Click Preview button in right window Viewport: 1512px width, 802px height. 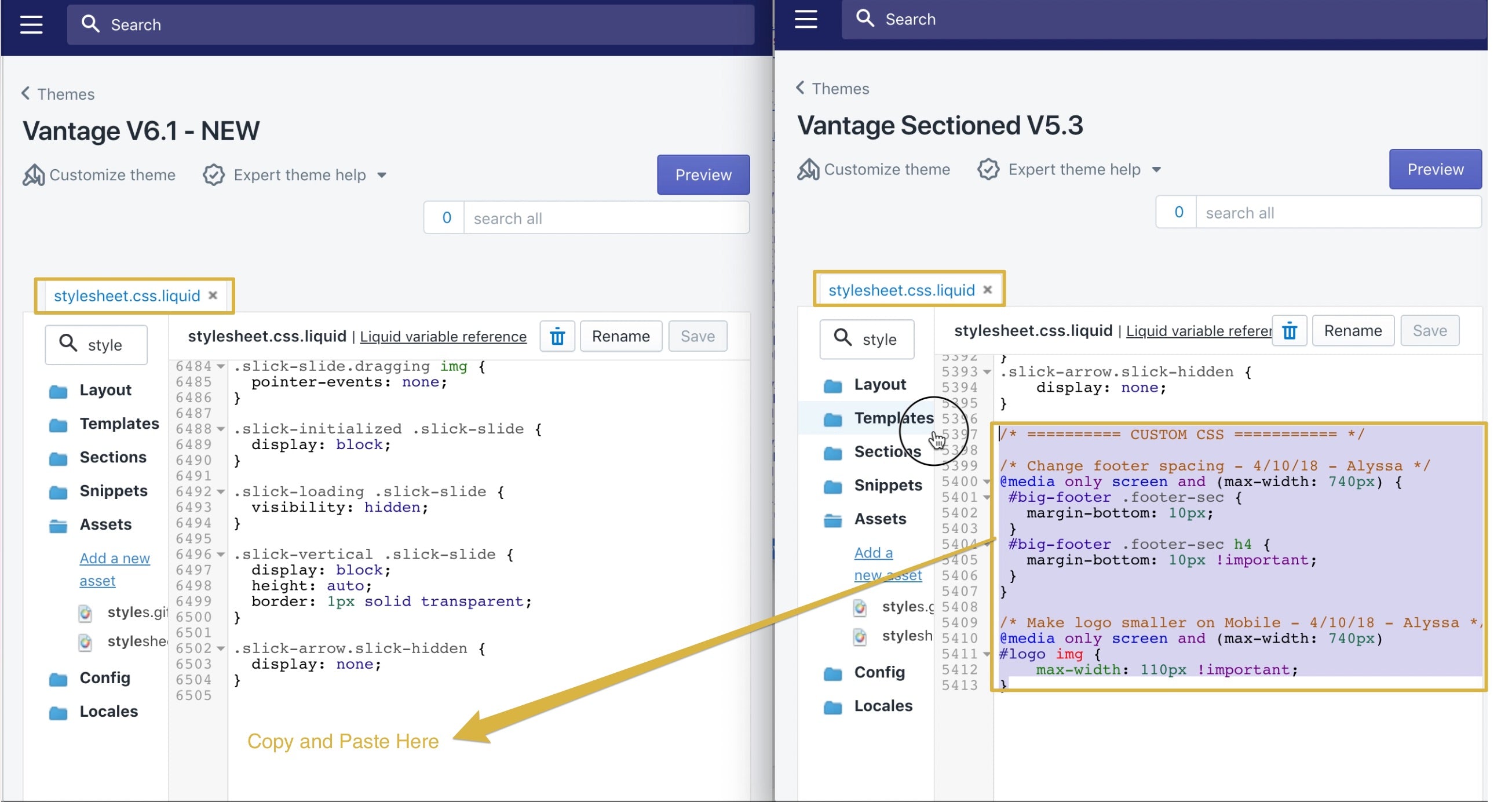pyautogui.click(x=1435, y=169)
